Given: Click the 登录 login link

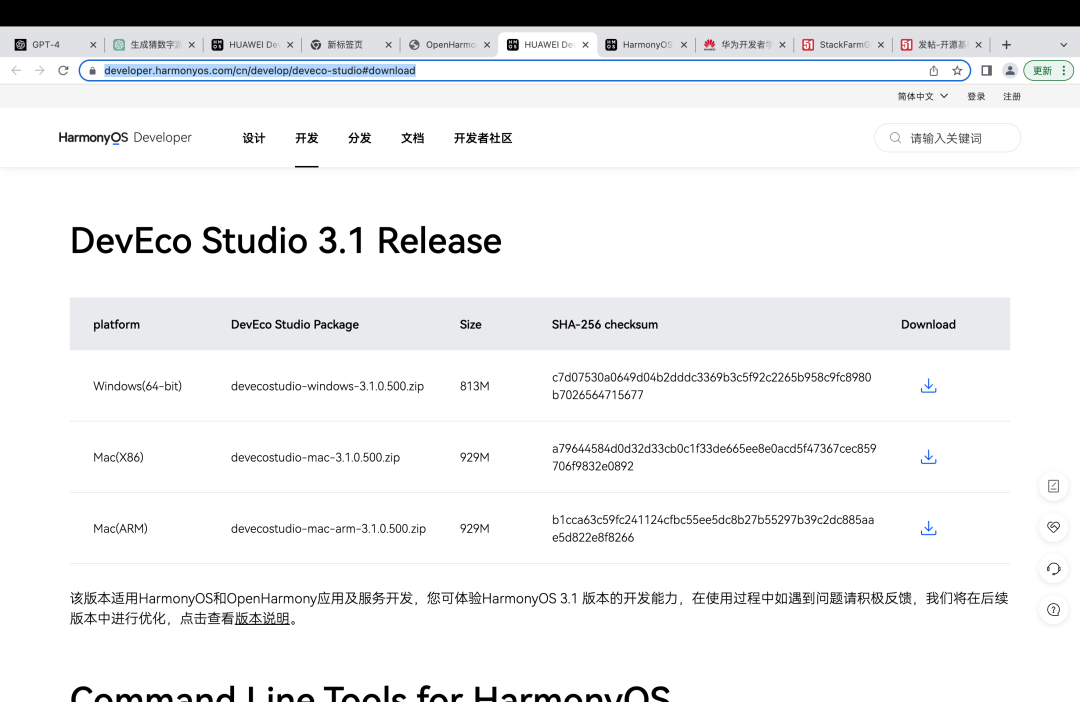Looking at the screenshot, I should (x=976, y=96).
